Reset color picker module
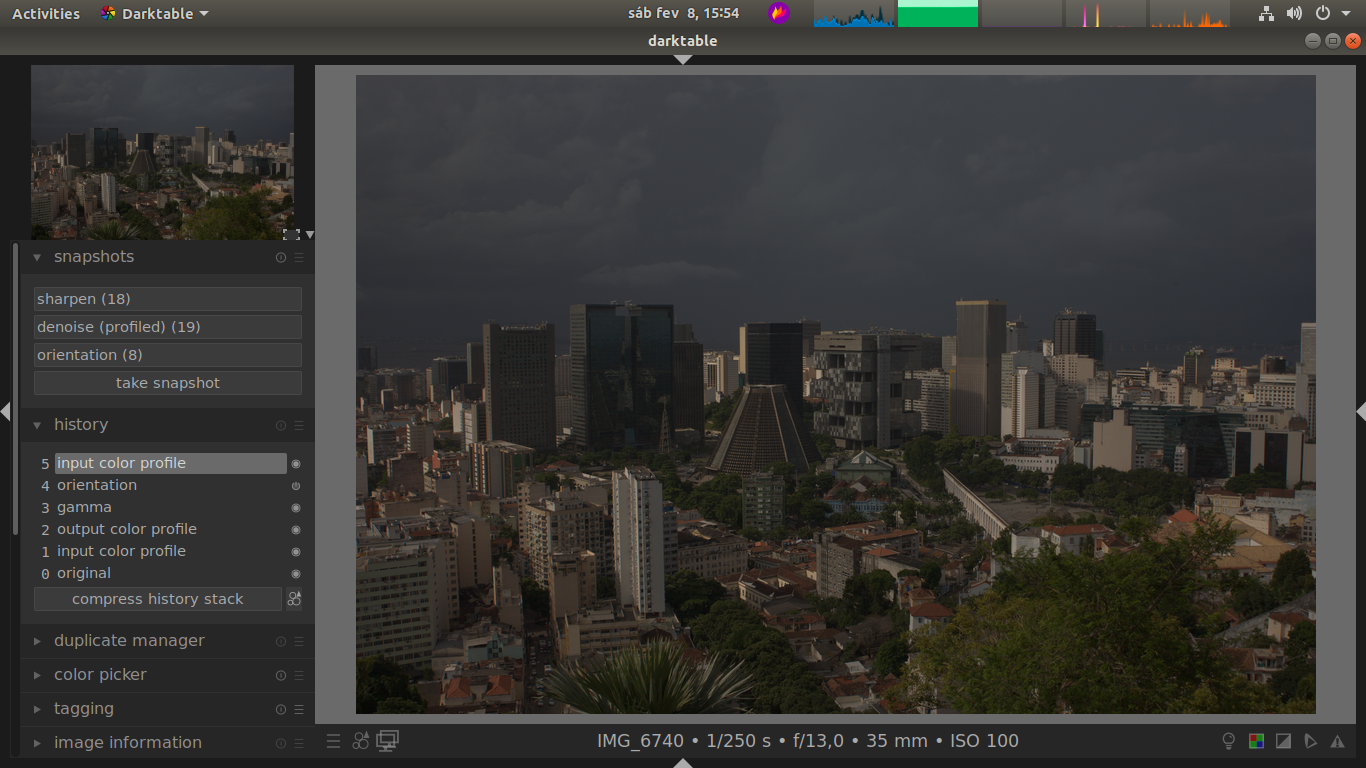Viewport: 1366px width, 768px height. [281, 675]
